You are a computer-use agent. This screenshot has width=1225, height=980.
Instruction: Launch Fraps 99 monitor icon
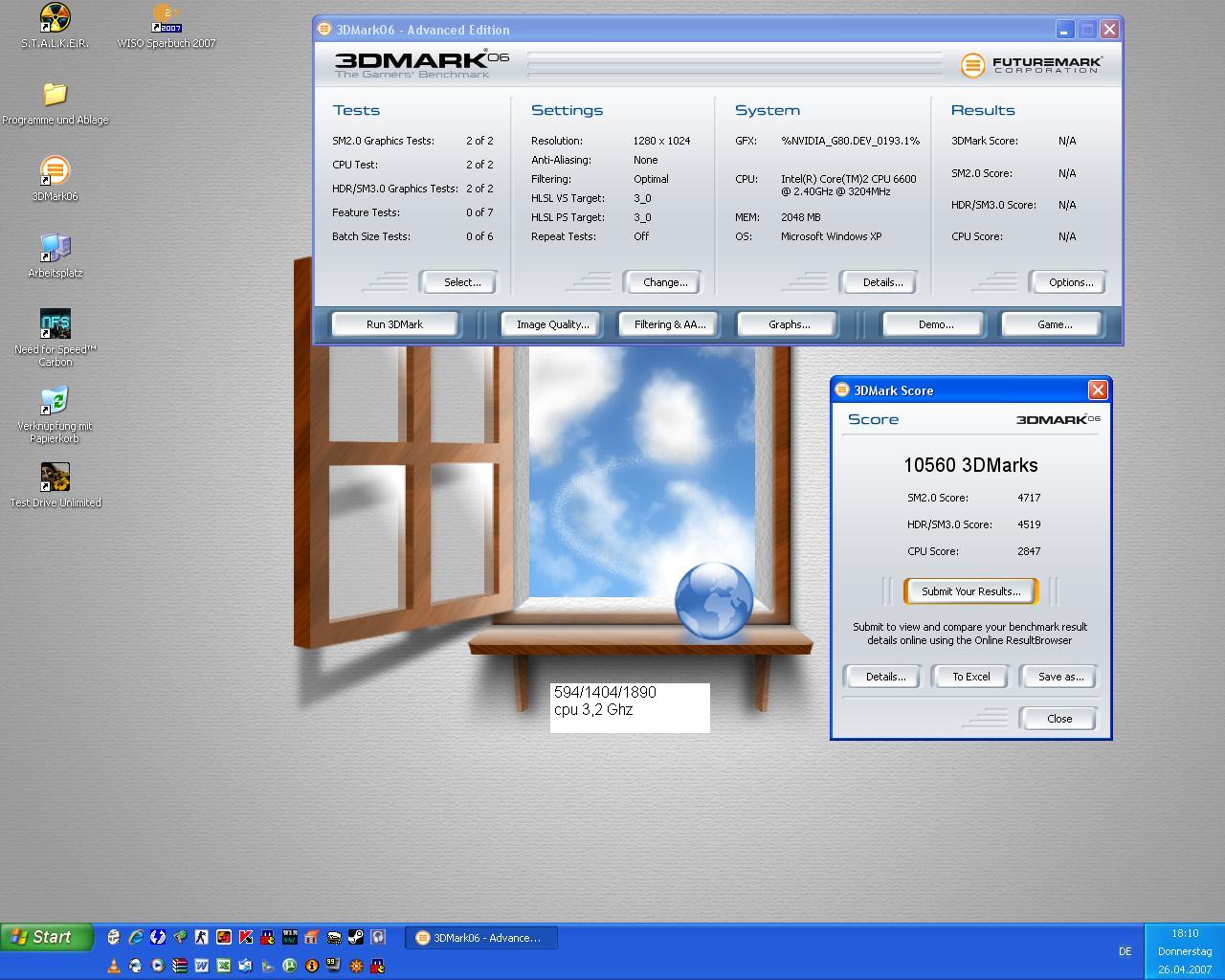point(333,966)
